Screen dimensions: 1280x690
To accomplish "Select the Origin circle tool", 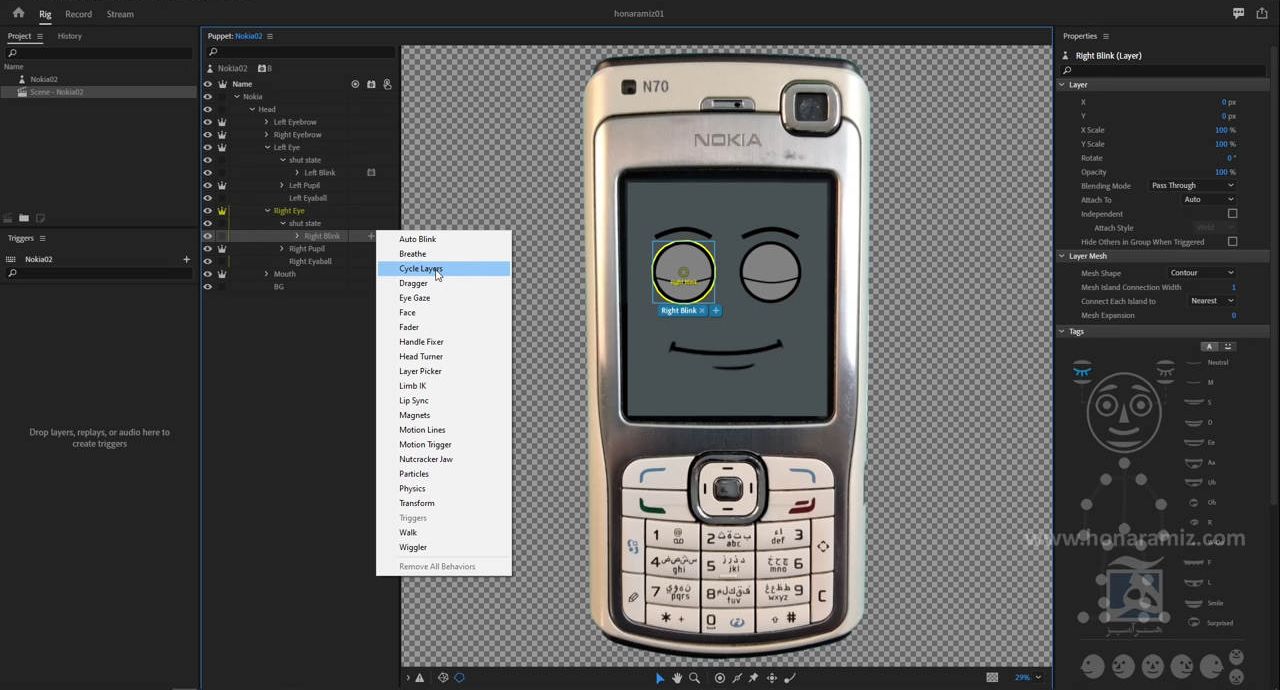I will pyautogui.click(x=719, y=677).
